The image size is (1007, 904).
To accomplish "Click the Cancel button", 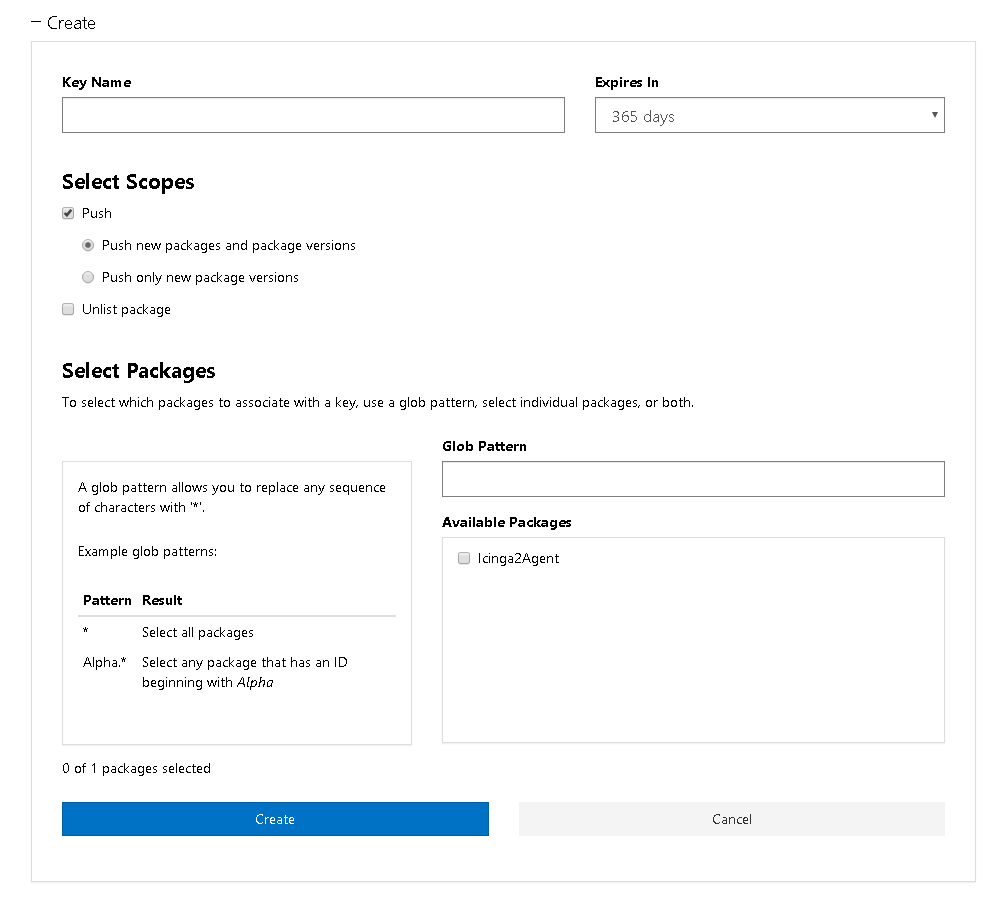I will click(731, 819).
